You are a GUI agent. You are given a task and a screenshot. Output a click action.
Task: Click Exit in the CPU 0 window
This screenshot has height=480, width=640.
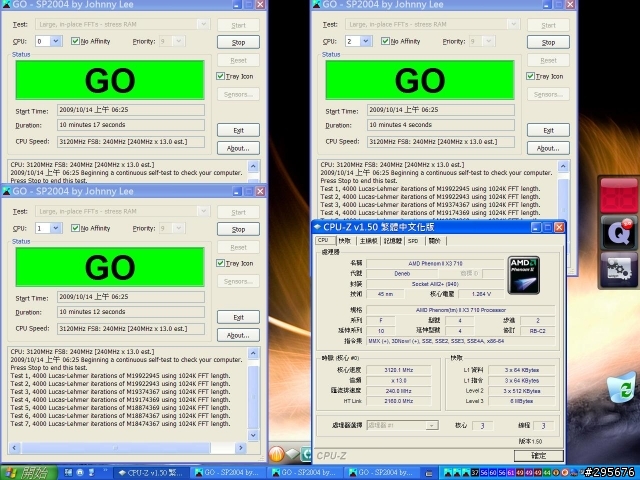coord(238,130)
